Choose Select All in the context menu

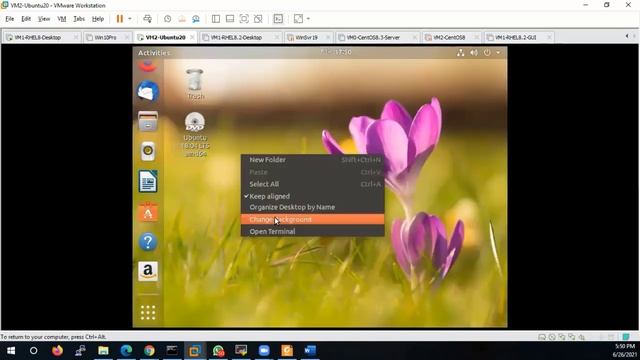[x=312, y=184]
